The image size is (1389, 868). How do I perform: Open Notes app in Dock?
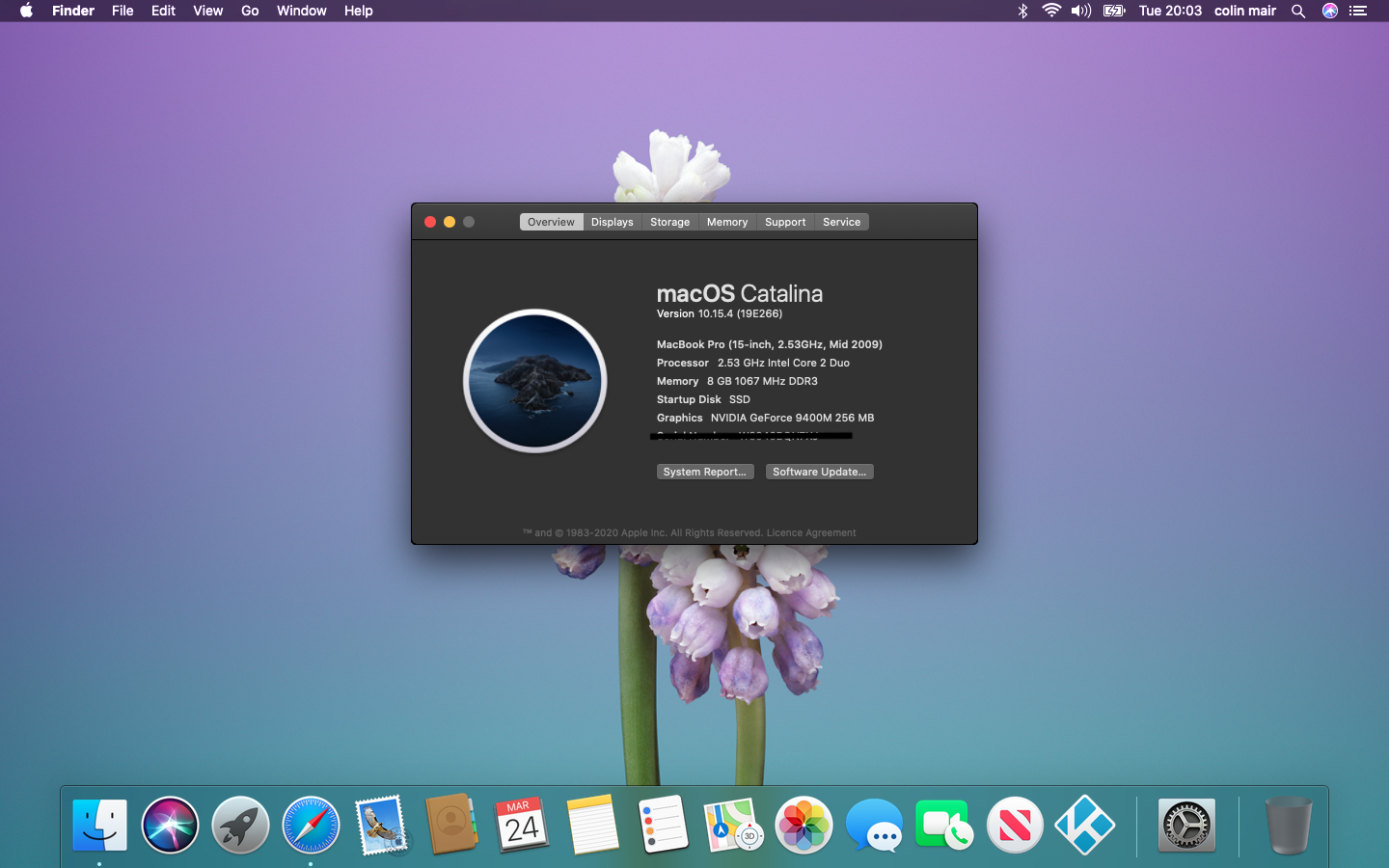pos(592,825)
